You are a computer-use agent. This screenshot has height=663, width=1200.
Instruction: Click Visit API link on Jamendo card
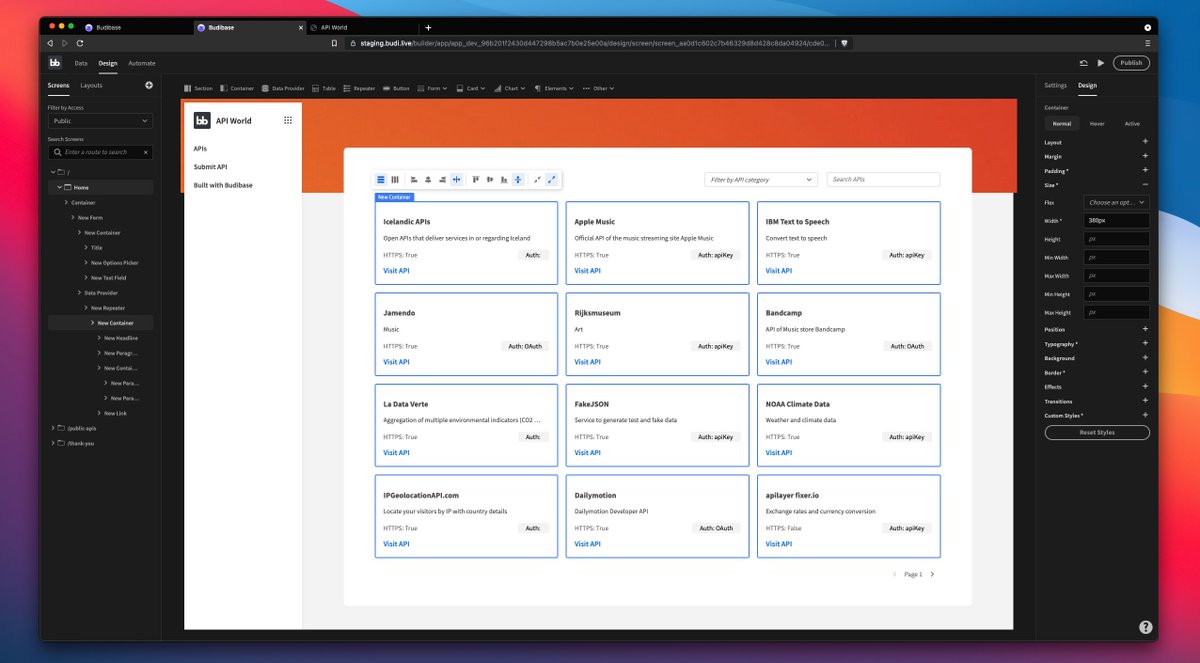tap(396, 362)
